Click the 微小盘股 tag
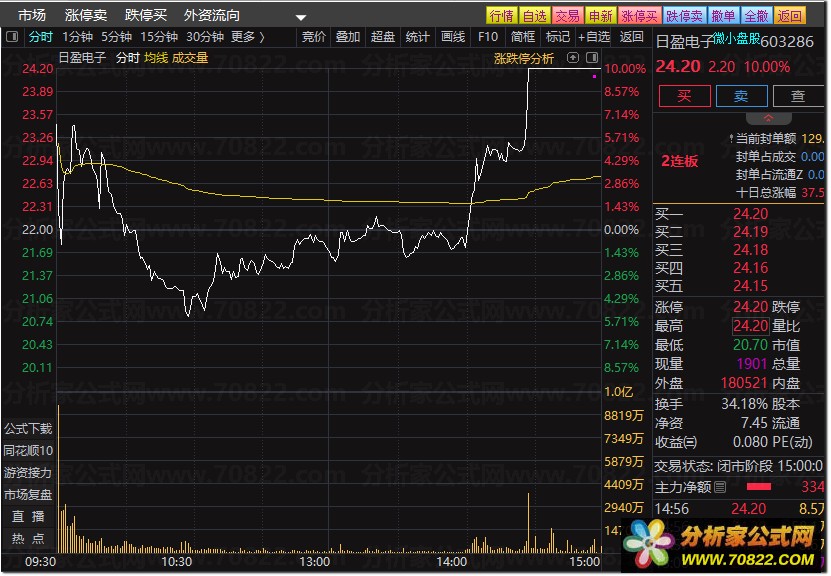 [736, 39]
